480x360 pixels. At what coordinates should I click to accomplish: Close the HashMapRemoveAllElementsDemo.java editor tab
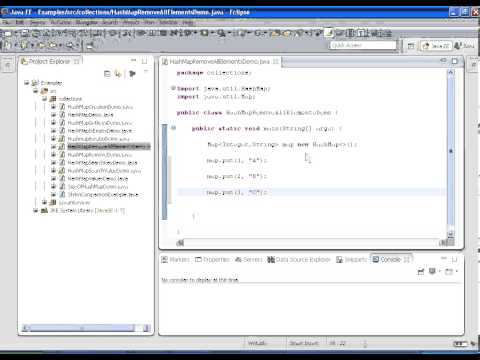click(276, 62)
